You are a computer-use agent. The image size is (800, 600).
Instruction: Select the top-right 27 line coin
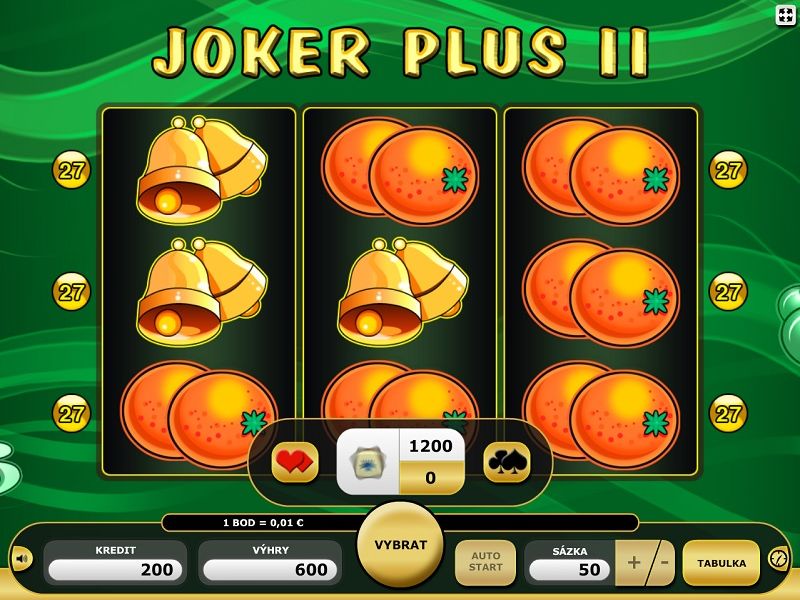click(x=728, y=170)
